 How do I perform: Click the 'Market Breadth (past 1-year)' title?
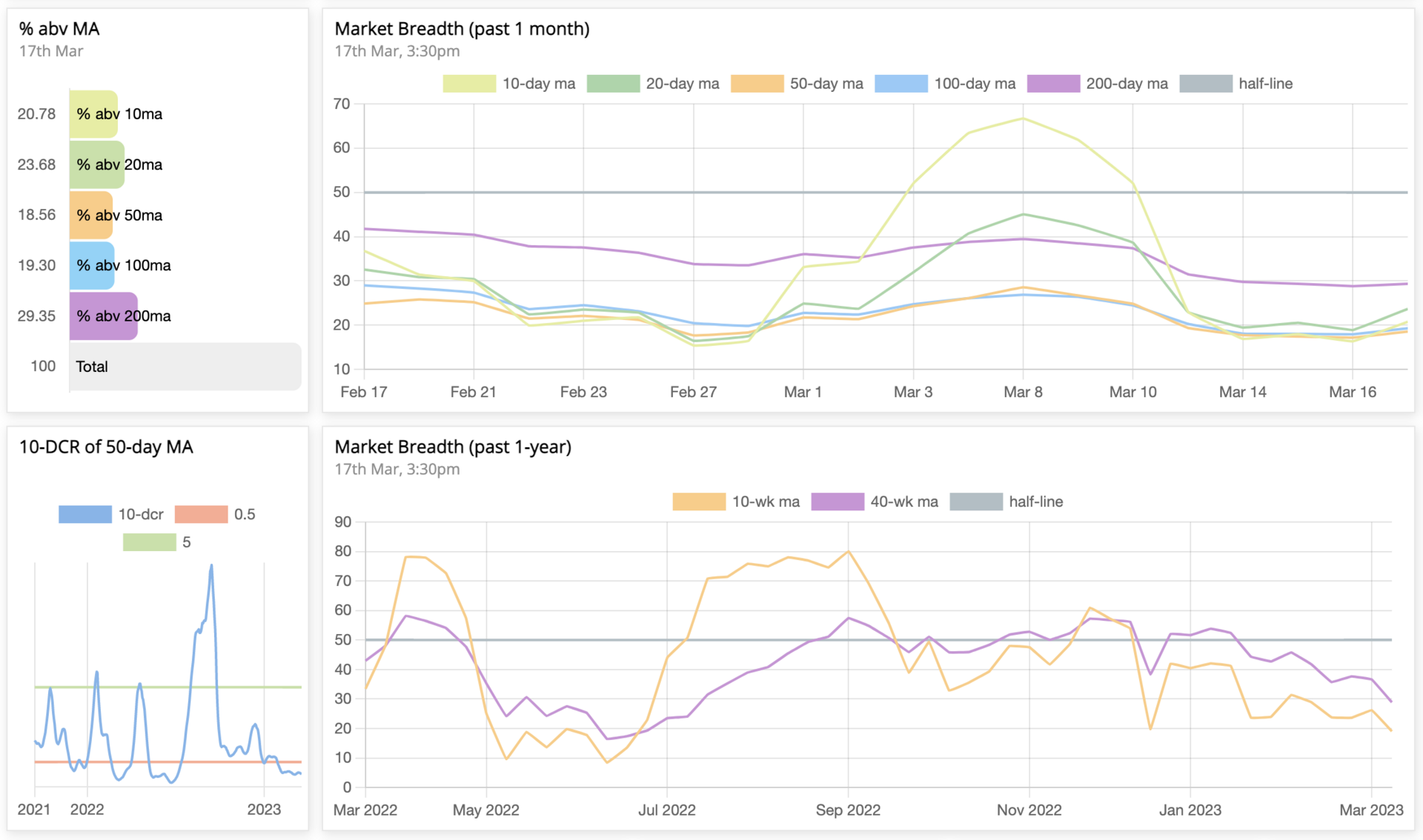click(453, 447)
